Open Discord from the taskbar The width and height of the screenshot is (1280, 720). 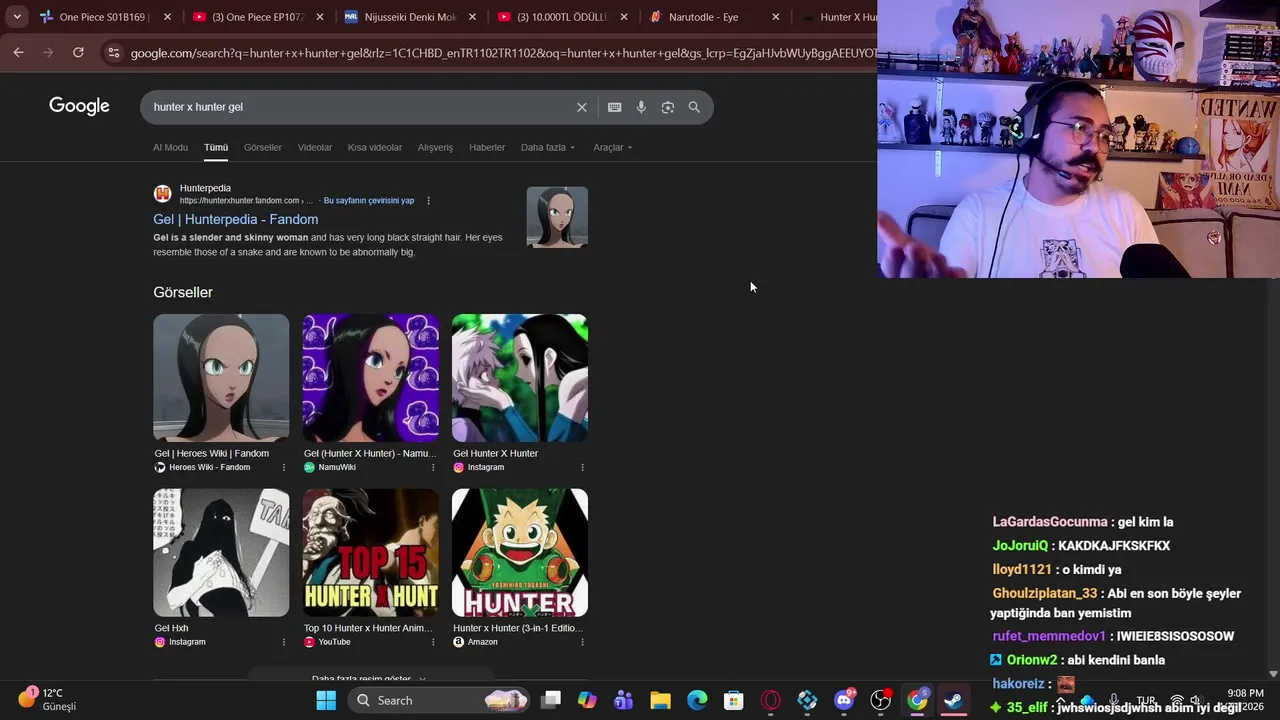(844, 700)
